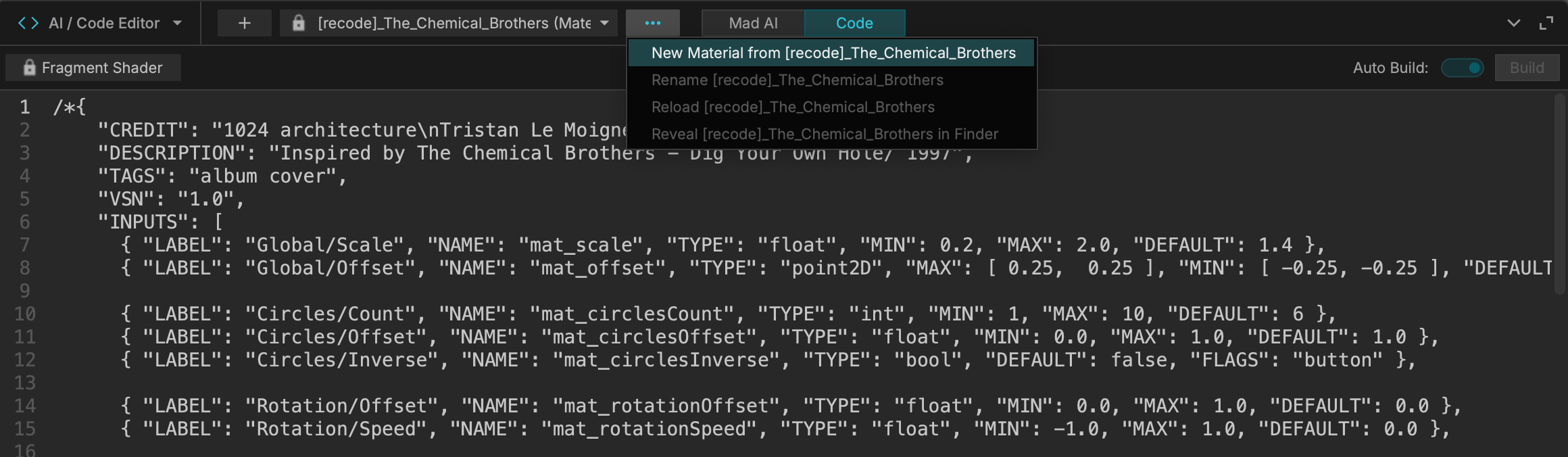Click the lock icon on Fragment Shader

coord(29,68)
